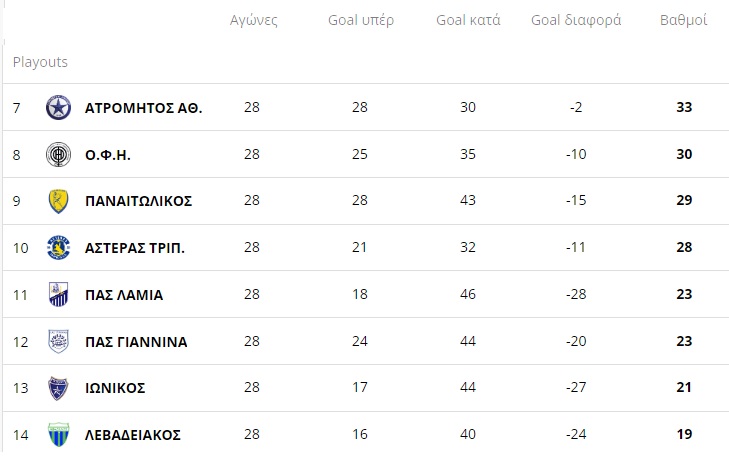Click the ΠΑΣ Λαμία striped crest icon
Screen dimensions: 729x465
tap(59, 294)
